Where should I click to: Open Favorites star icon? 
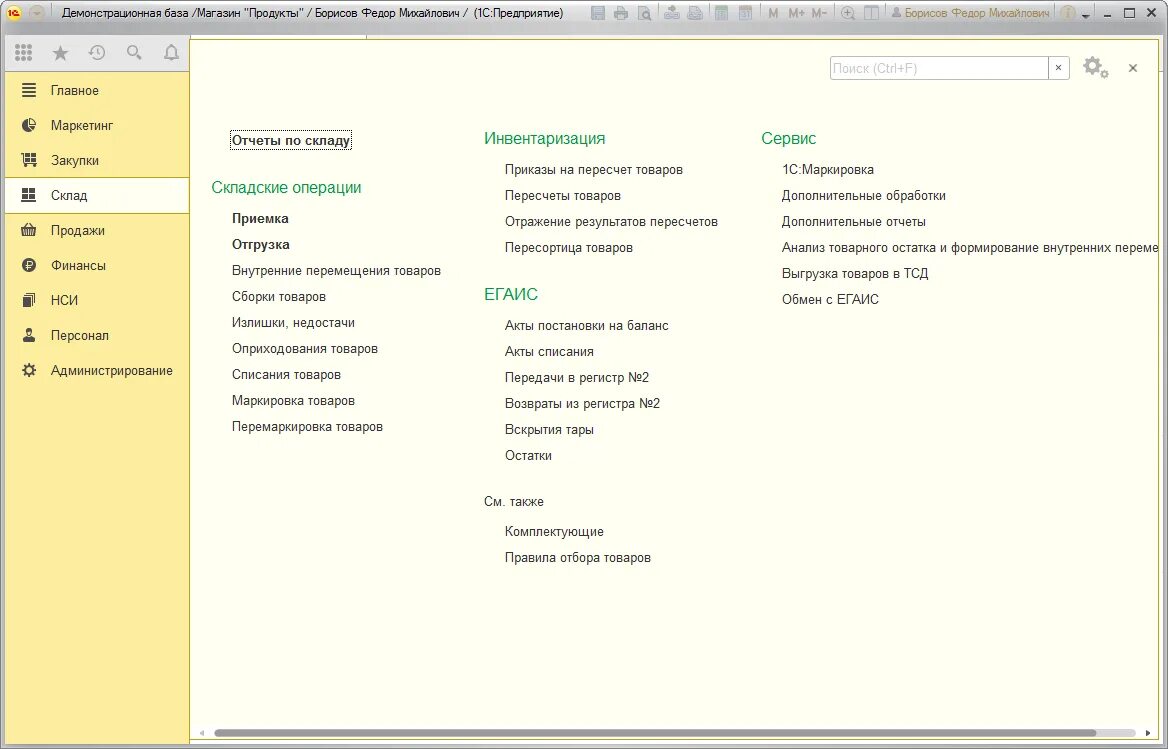pos(60,52)
